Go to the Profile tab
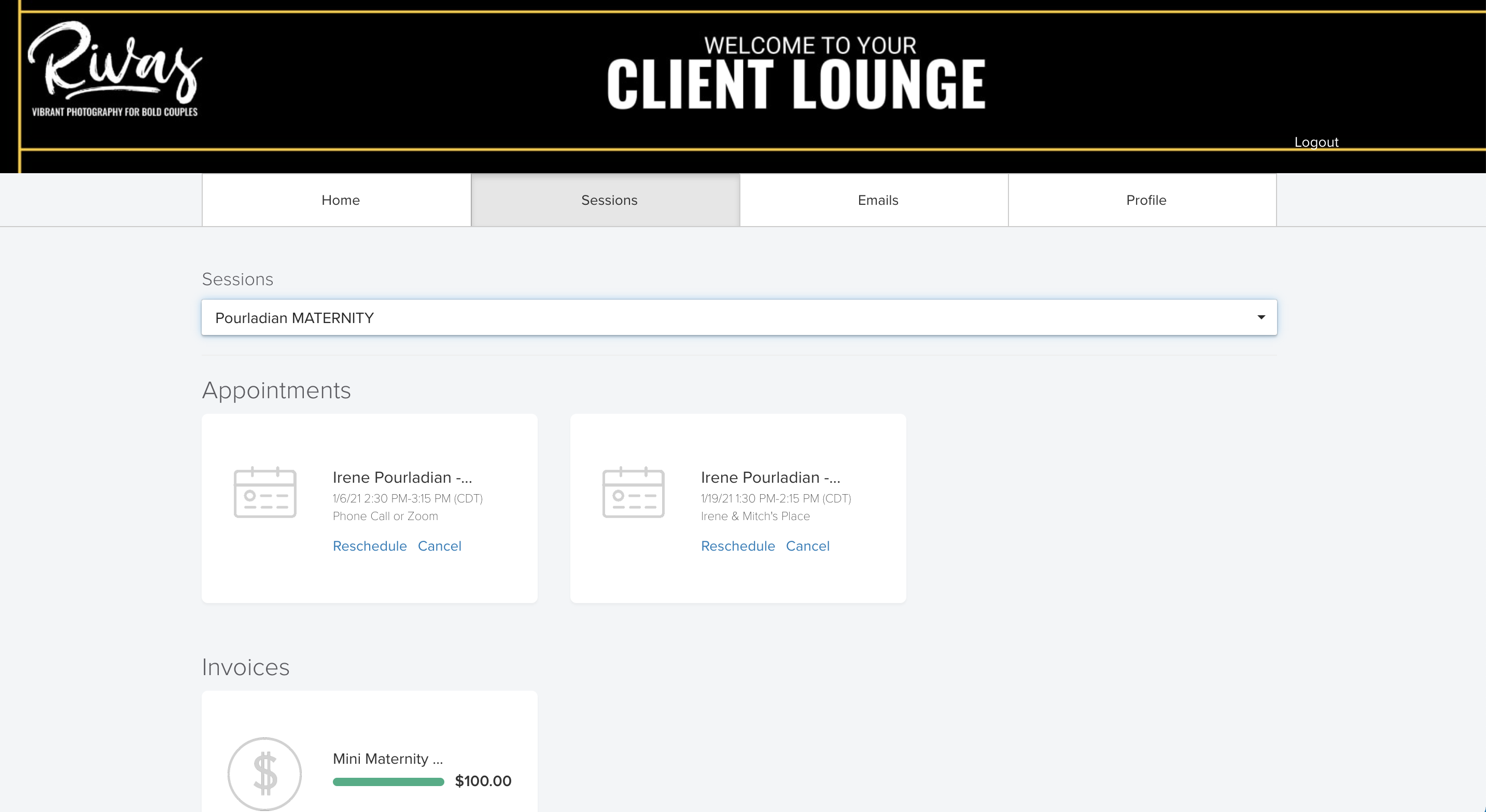 click(1146, 200)
